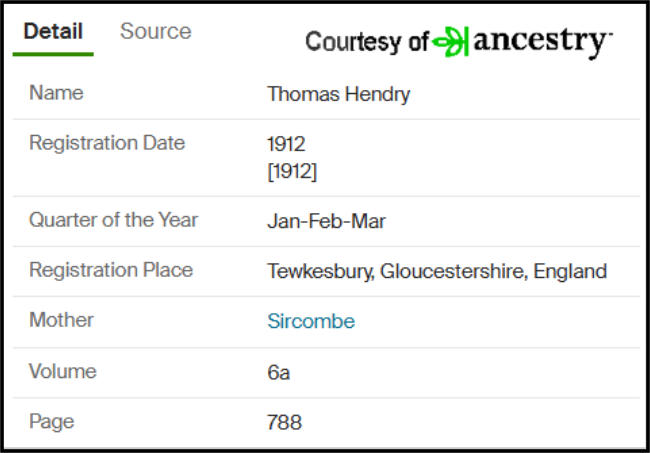This screenshot has width=650, height=453.
Task: Click the bracketed [1912] date text
Action: point(292,171)
